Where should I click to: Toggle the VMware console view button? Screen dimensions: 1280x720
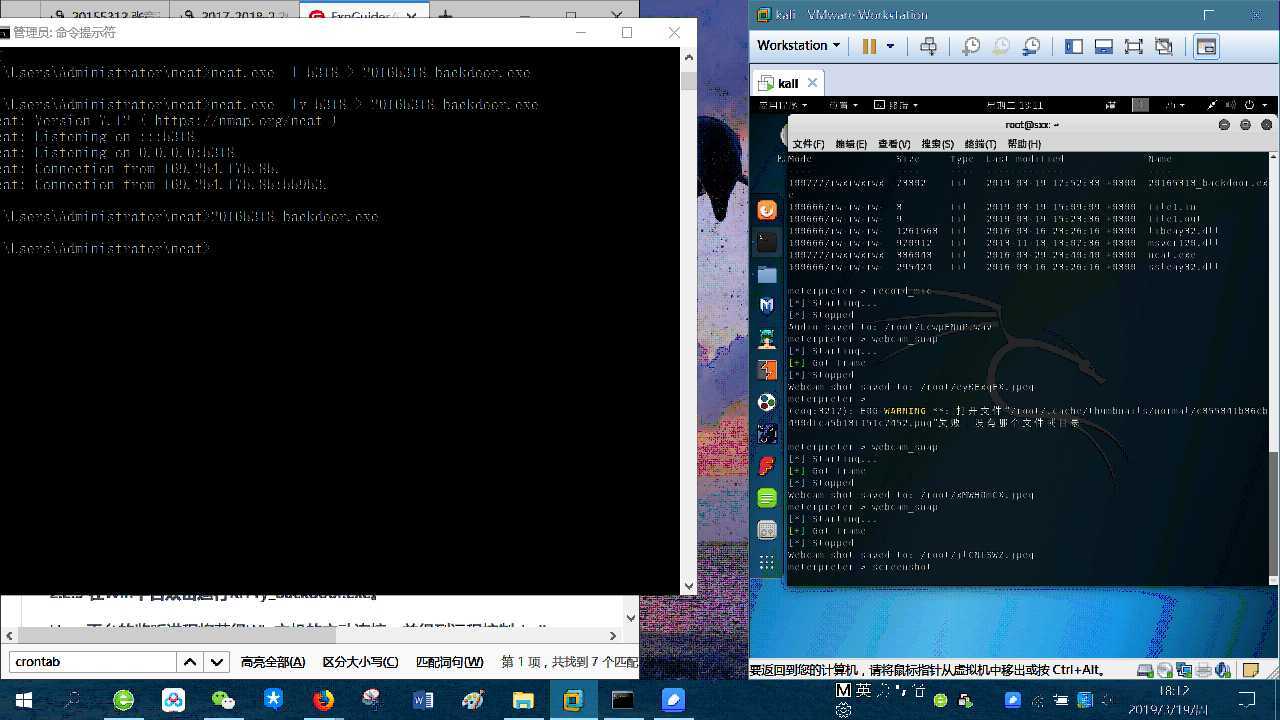tap(1206, 46)
